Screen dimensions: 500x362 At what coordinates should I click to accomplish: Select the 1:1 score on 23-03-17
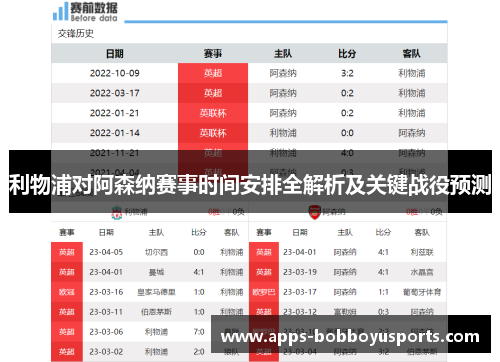pyautogui.click(x=384, y=292)
